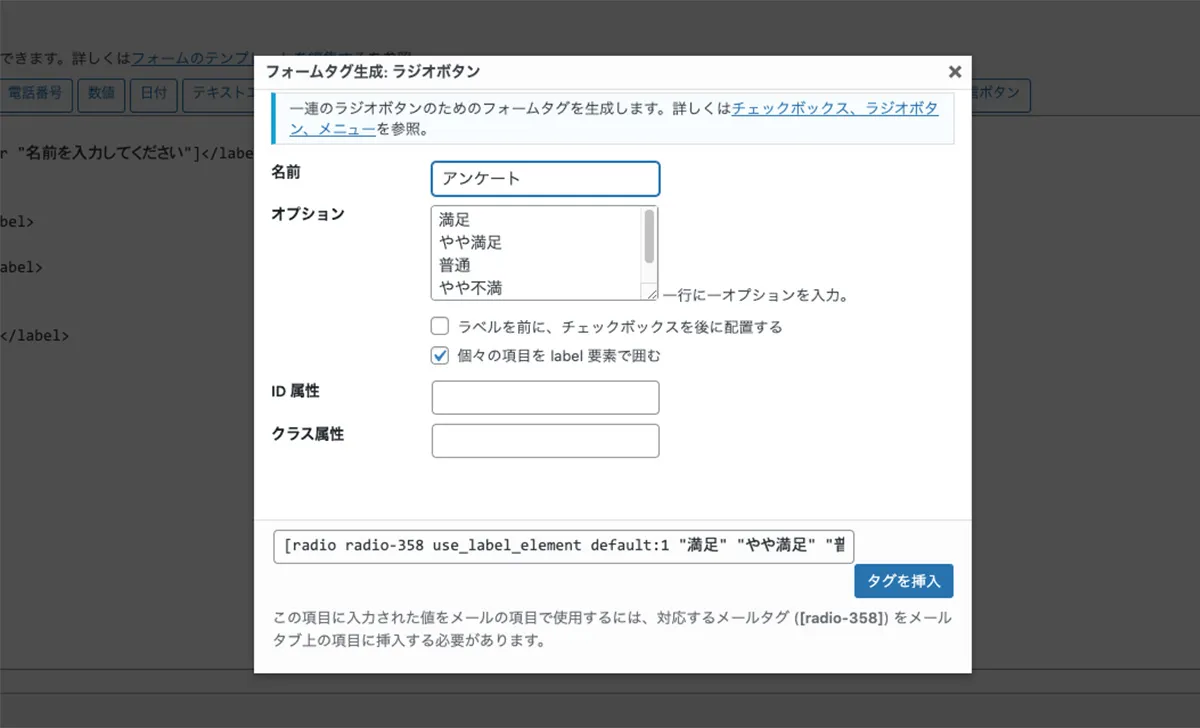Enable ラベルを前に、チェックボックスを後に配置する option
The height and width of the screenshot is (728, 1200).
click(439, 325)
